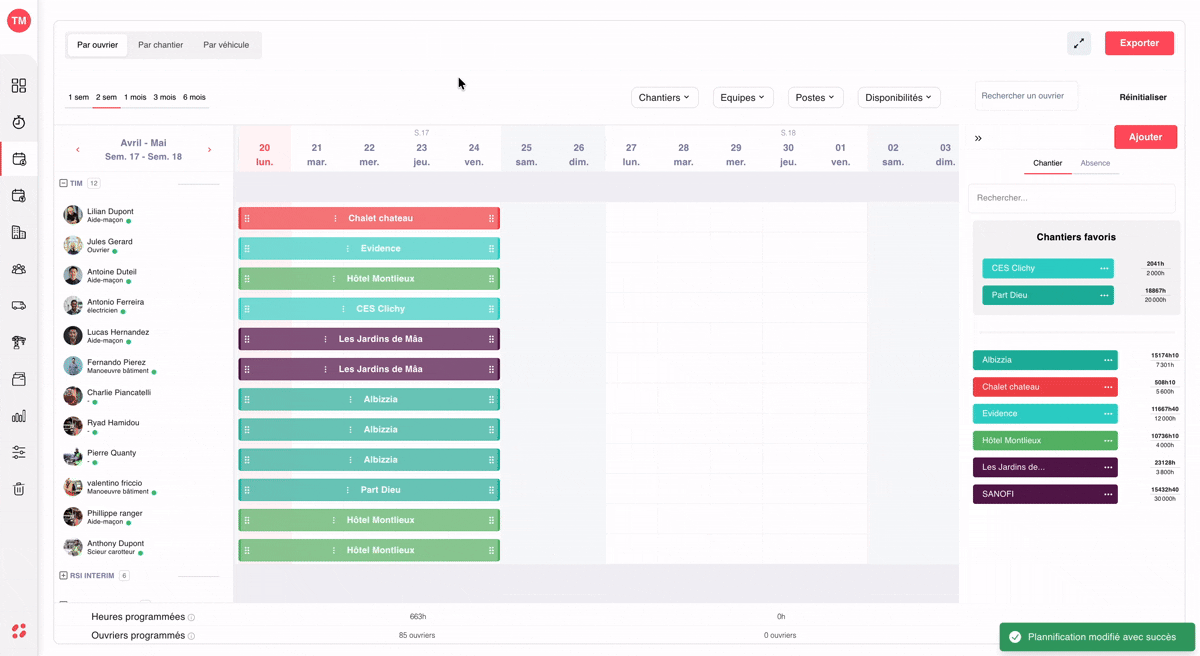1200x656 pixels.
Task: Select the Part Dieu planning bar
Action: tap(369, 490)
